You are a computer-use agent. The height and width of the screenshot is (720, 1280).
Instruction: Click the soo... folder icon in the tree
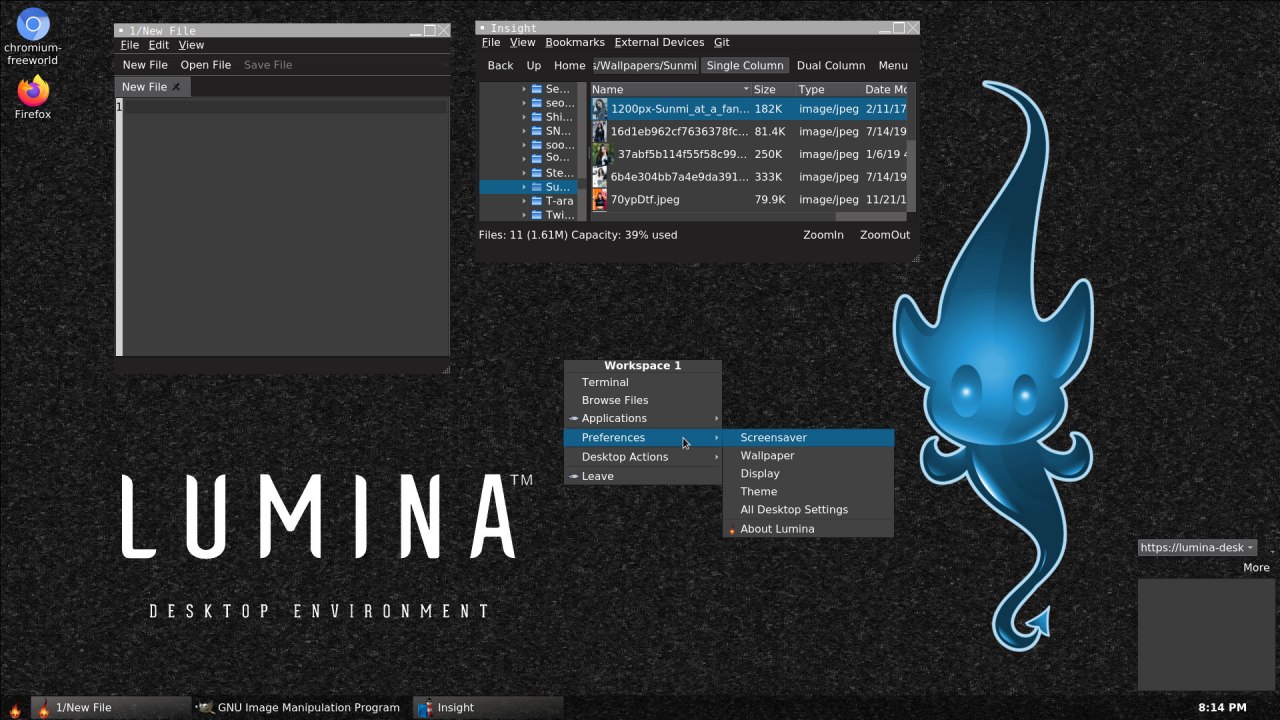[537, 145]
